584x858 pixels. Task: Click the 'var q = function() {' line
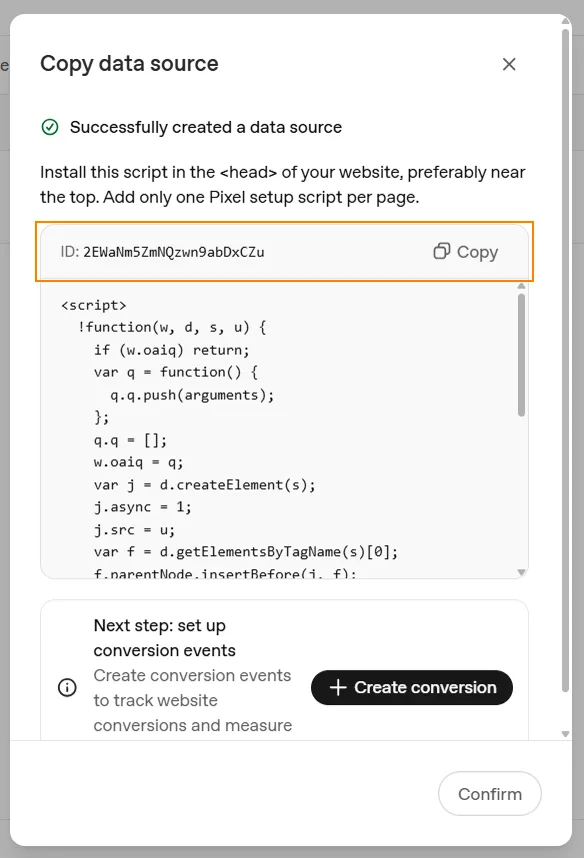[176, 372]
